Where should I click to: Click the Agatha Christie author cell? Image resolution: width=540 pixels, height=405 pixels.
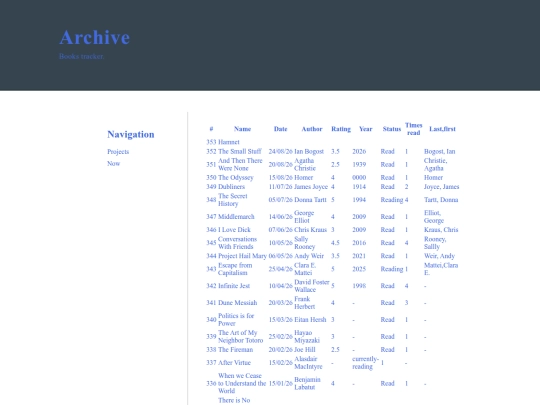pyautogui.click(x=305, y=164)
